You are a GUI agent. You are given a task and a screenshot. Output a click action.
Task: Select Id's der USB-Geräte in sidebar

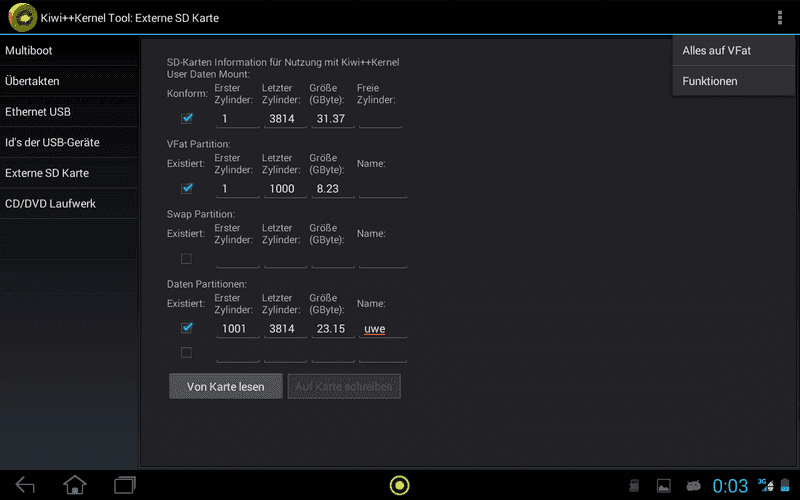(69, 142)
